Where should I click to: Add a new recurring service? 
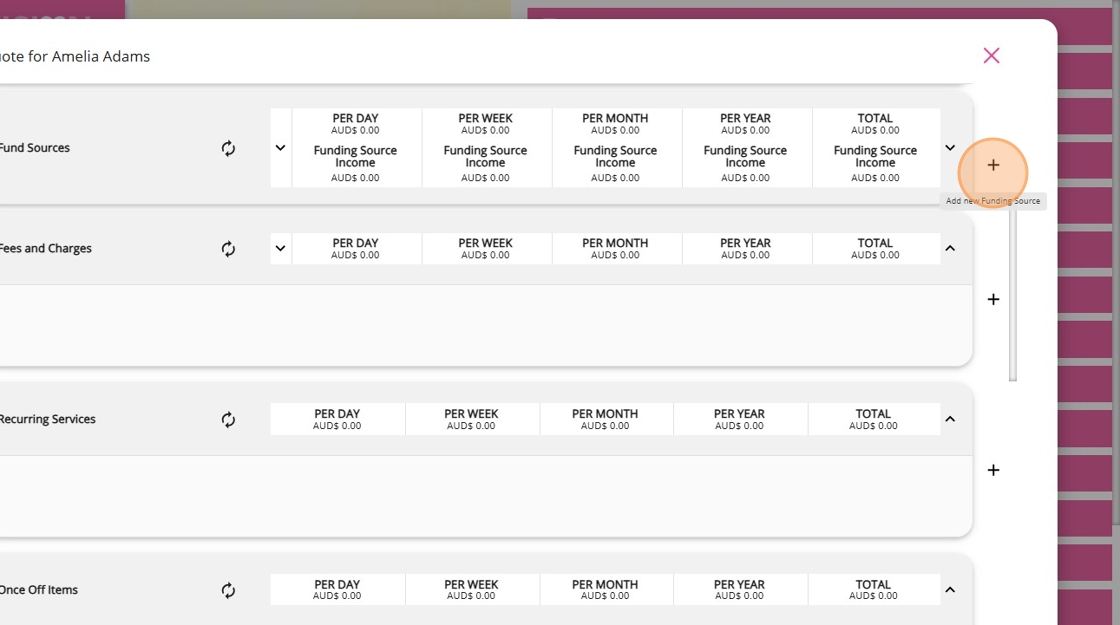(x=993, y=470)
